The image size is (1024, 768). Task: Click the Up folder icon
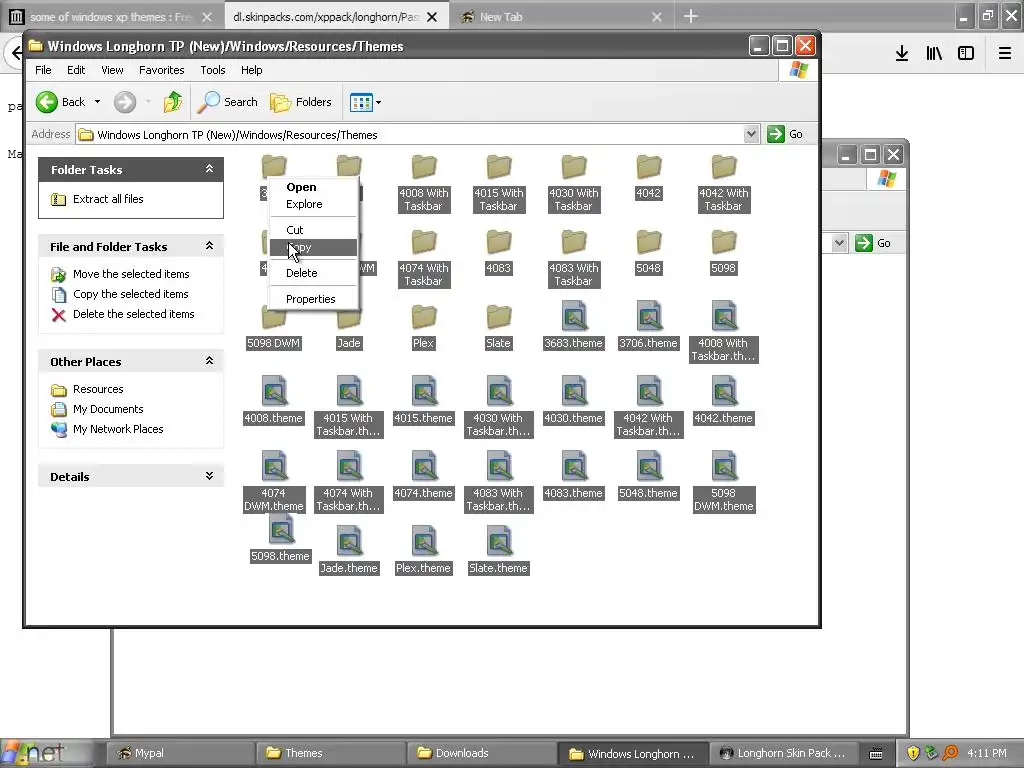173,102
